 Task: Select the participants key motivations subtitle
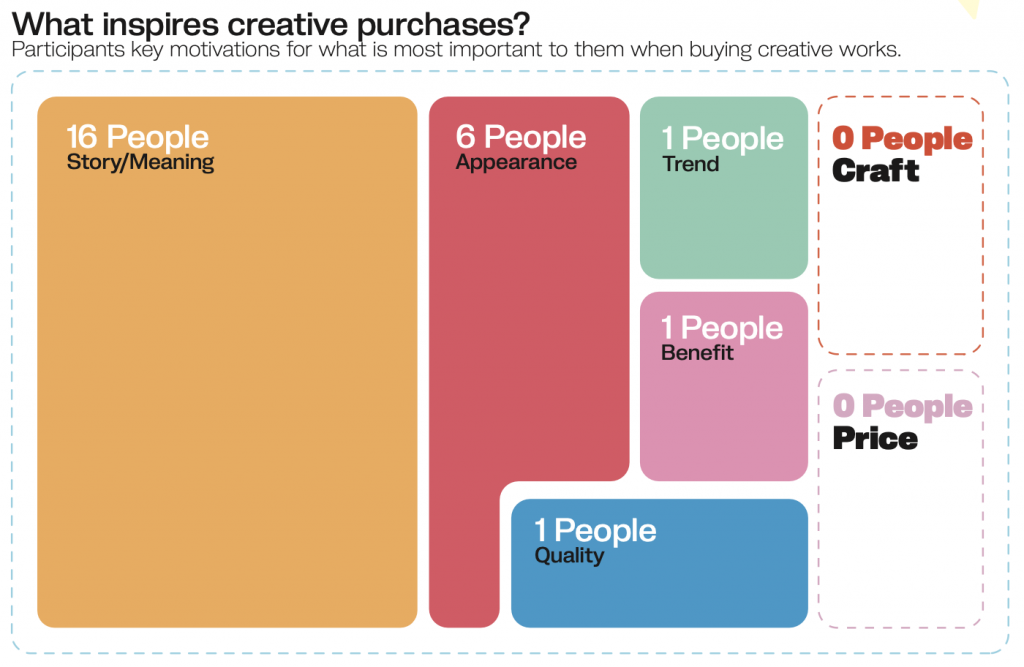[456, 50]
